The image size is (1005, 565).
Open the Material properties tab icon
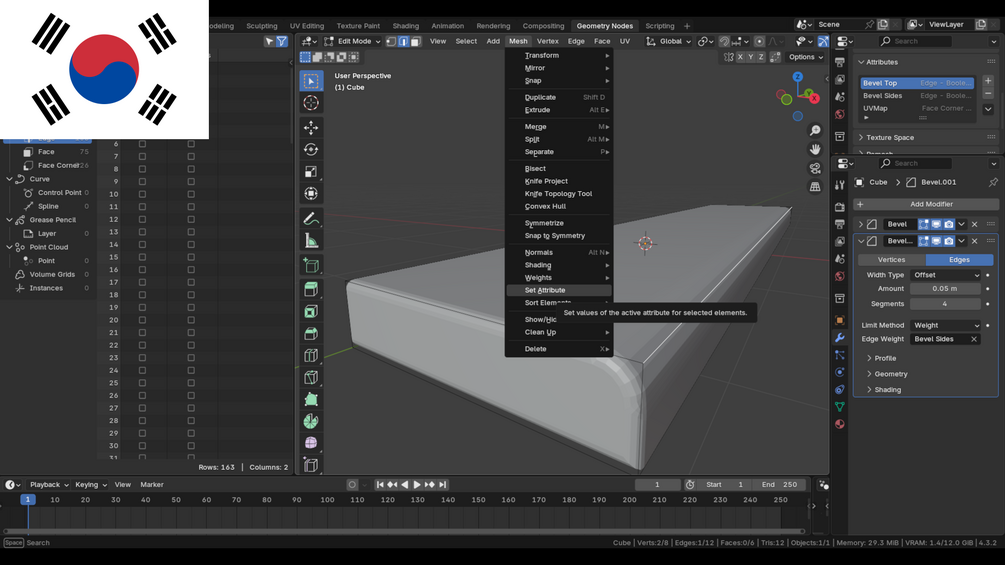pos(840,424)
